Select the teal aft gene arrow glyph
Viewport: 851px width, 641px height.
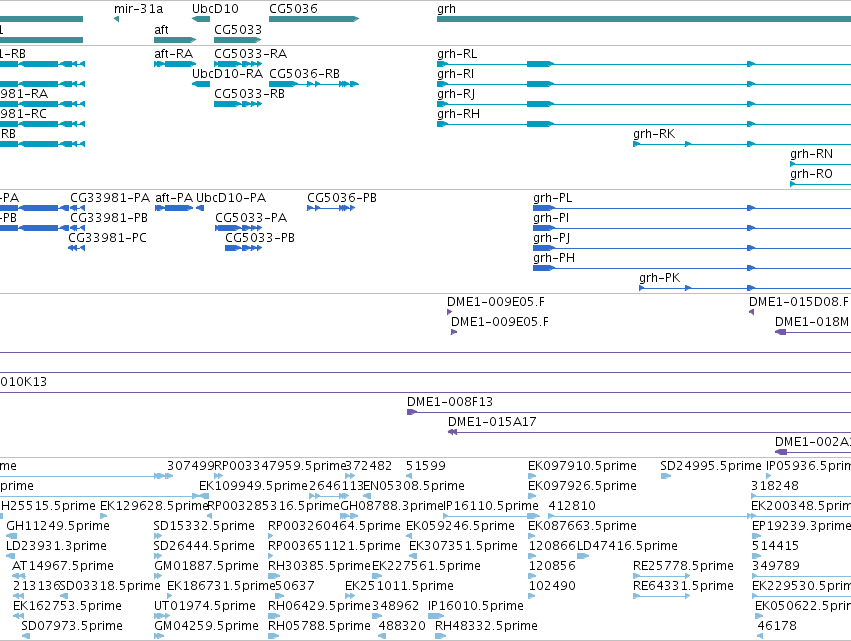pyautogui.click(x=175, y=40)
